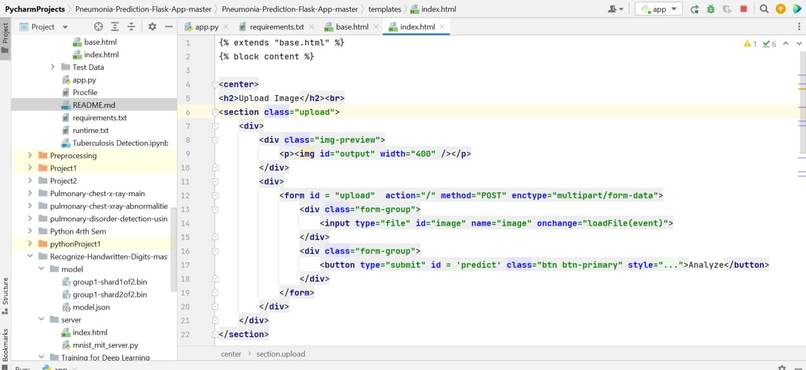Close the requirements.txt editor tab

coord(312,27)
